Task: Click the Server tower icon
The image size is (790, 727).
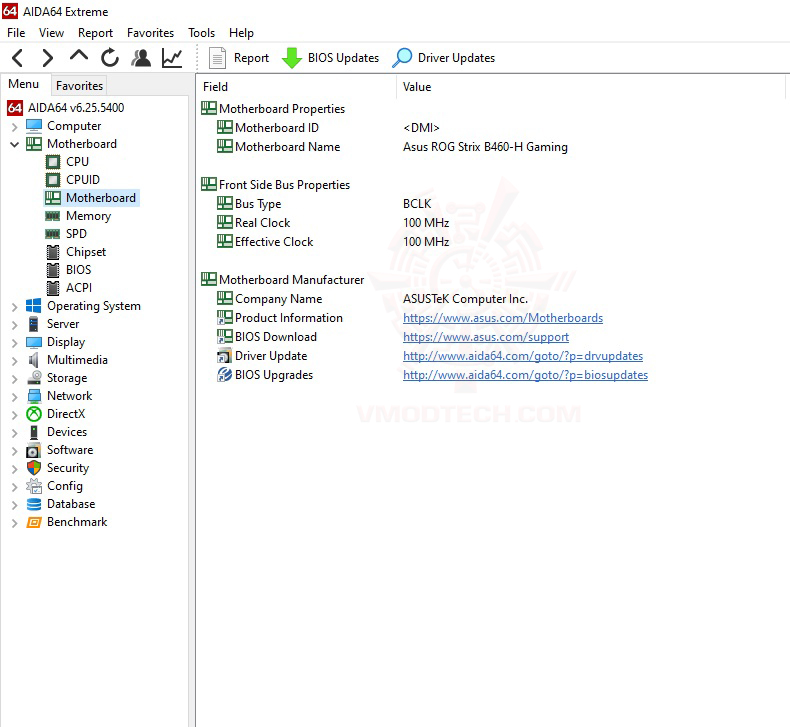Action: point(33,324)
